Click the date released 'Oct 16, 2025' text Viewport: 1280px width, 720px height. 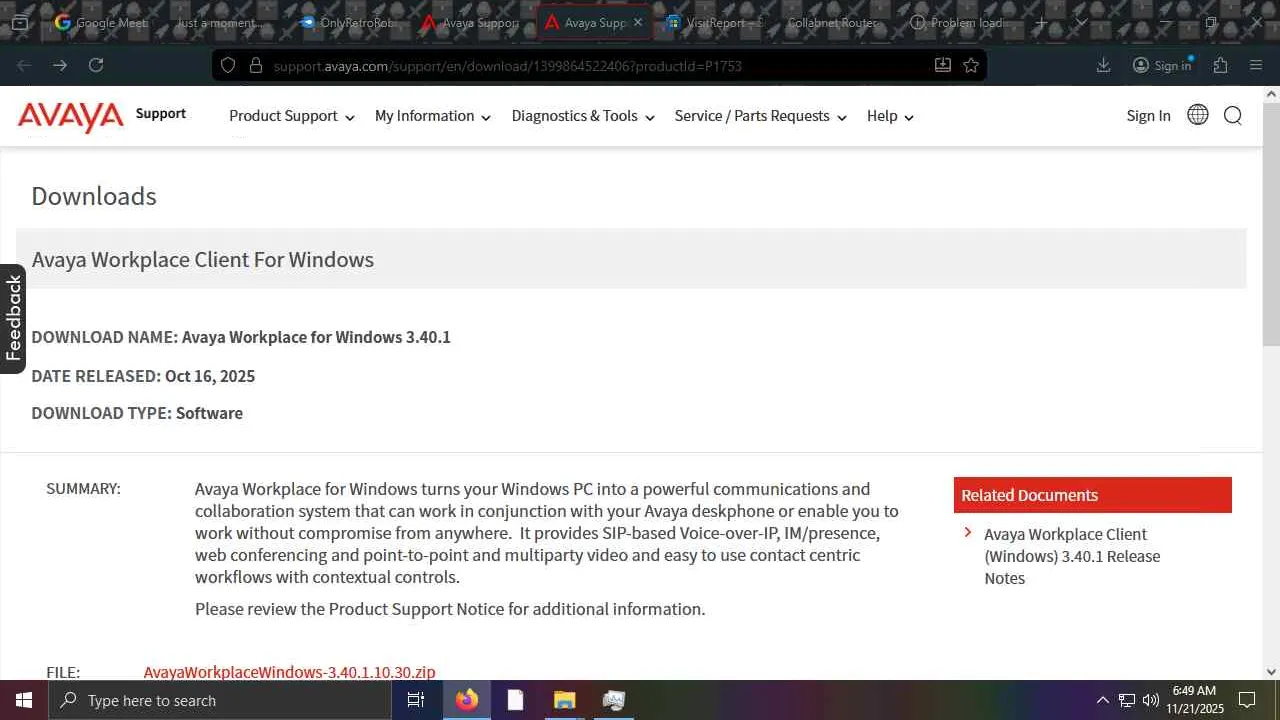(x=210, y=376)
